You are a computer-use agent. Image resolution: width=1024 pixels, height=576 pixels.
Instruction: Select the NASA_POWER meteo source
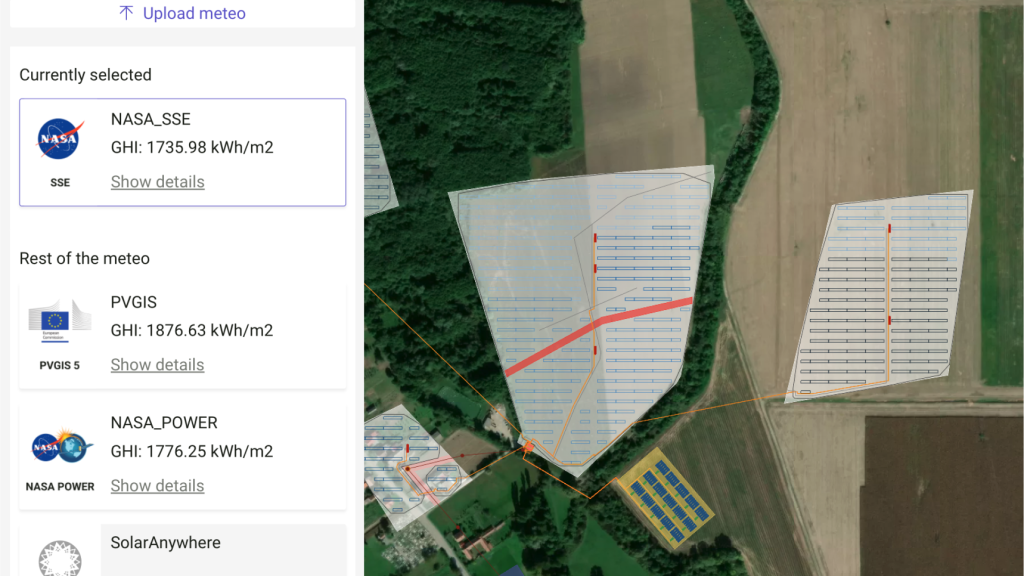pyautogui.click(x=183, y=456)
